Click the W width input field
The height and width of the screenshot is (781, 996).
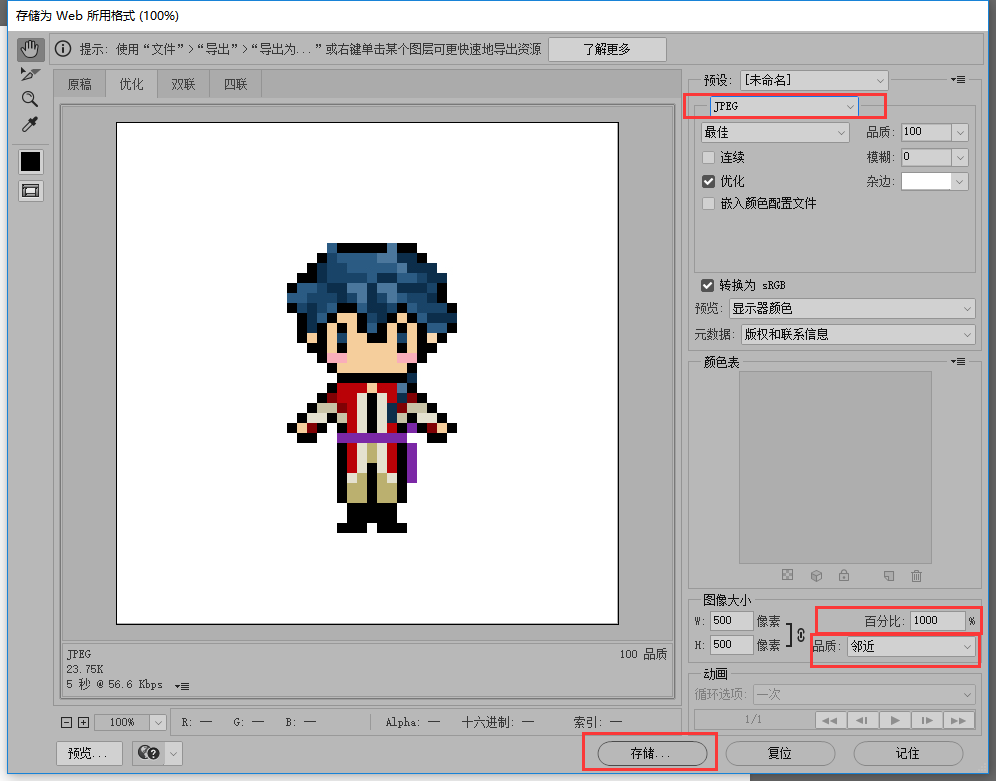coord(731,620)
